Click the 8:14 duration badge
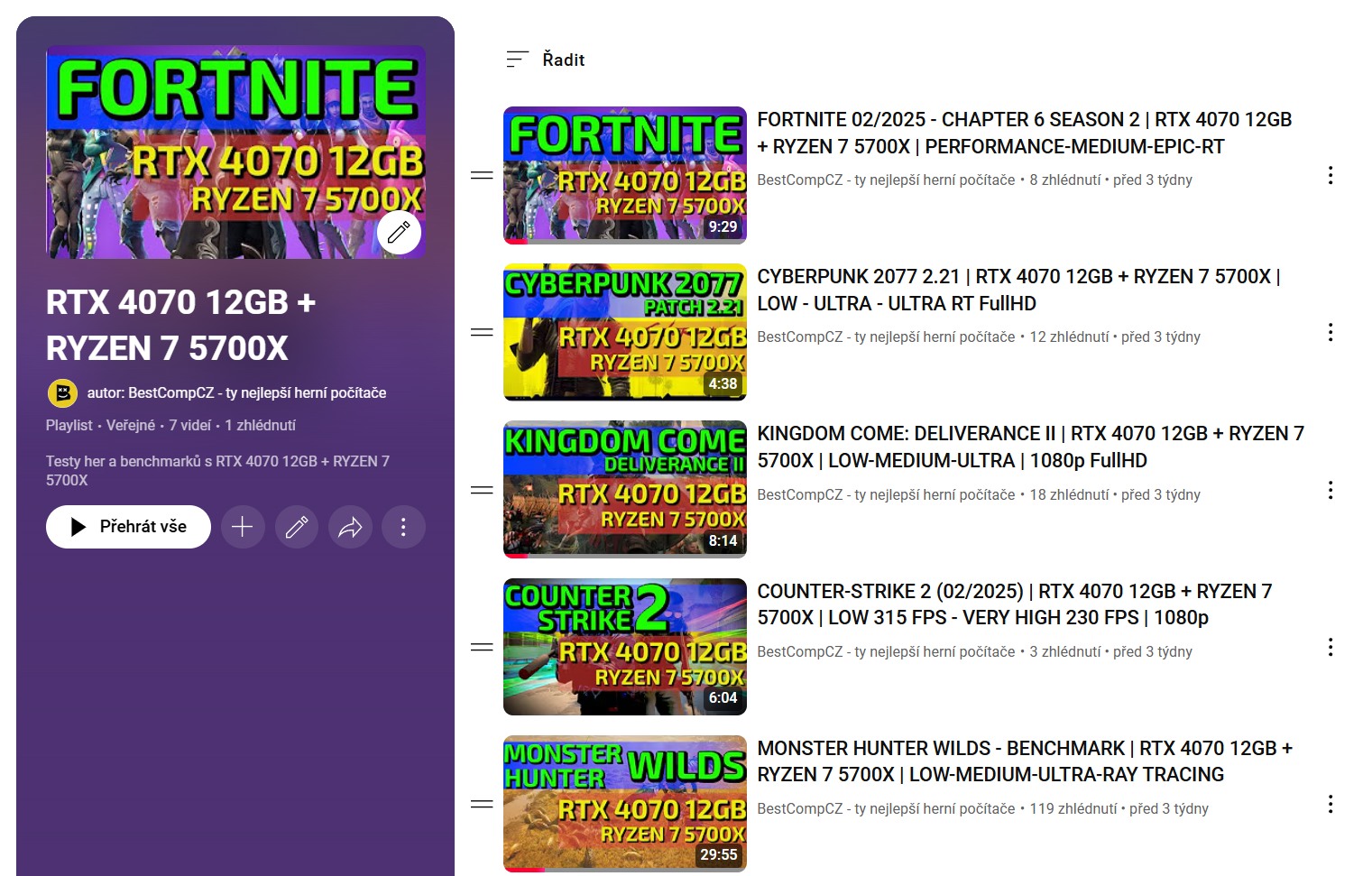The width and height of the screenshot is (1372, 876). (x=723, y=540)
